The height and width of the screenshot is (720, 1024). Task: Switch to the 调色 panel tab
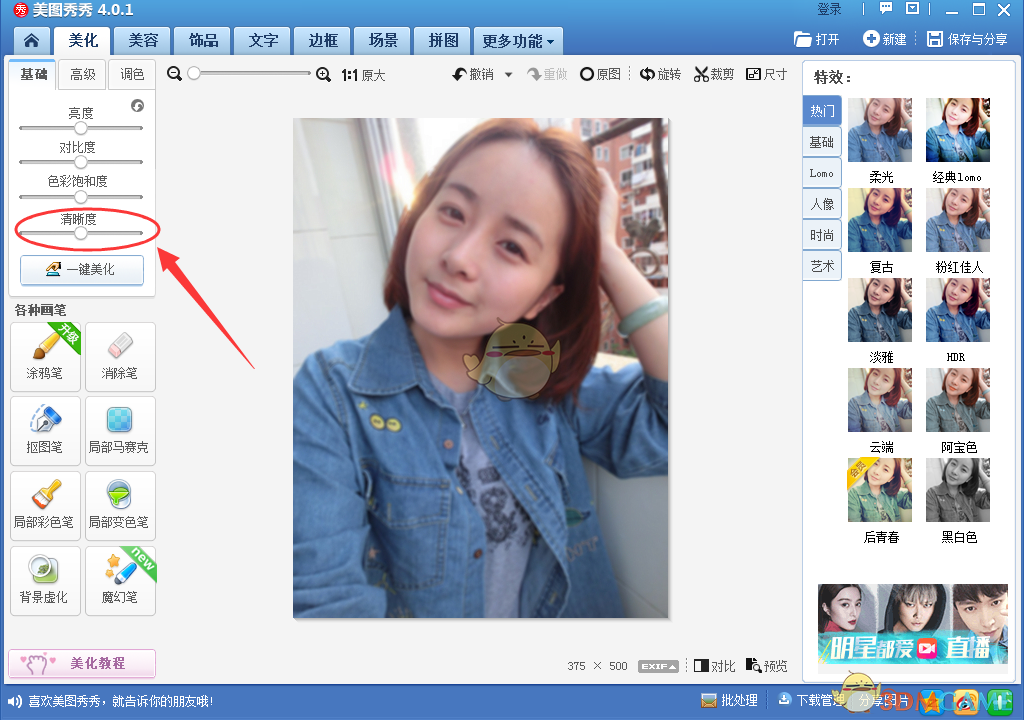point(131,74)
